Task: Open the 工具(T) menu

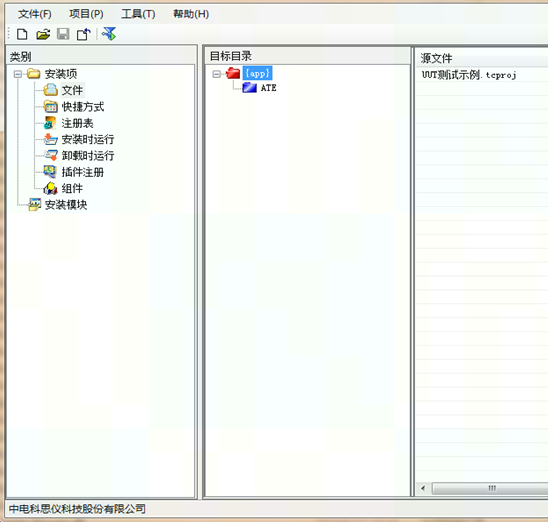Action: click(x=138, y=14)
